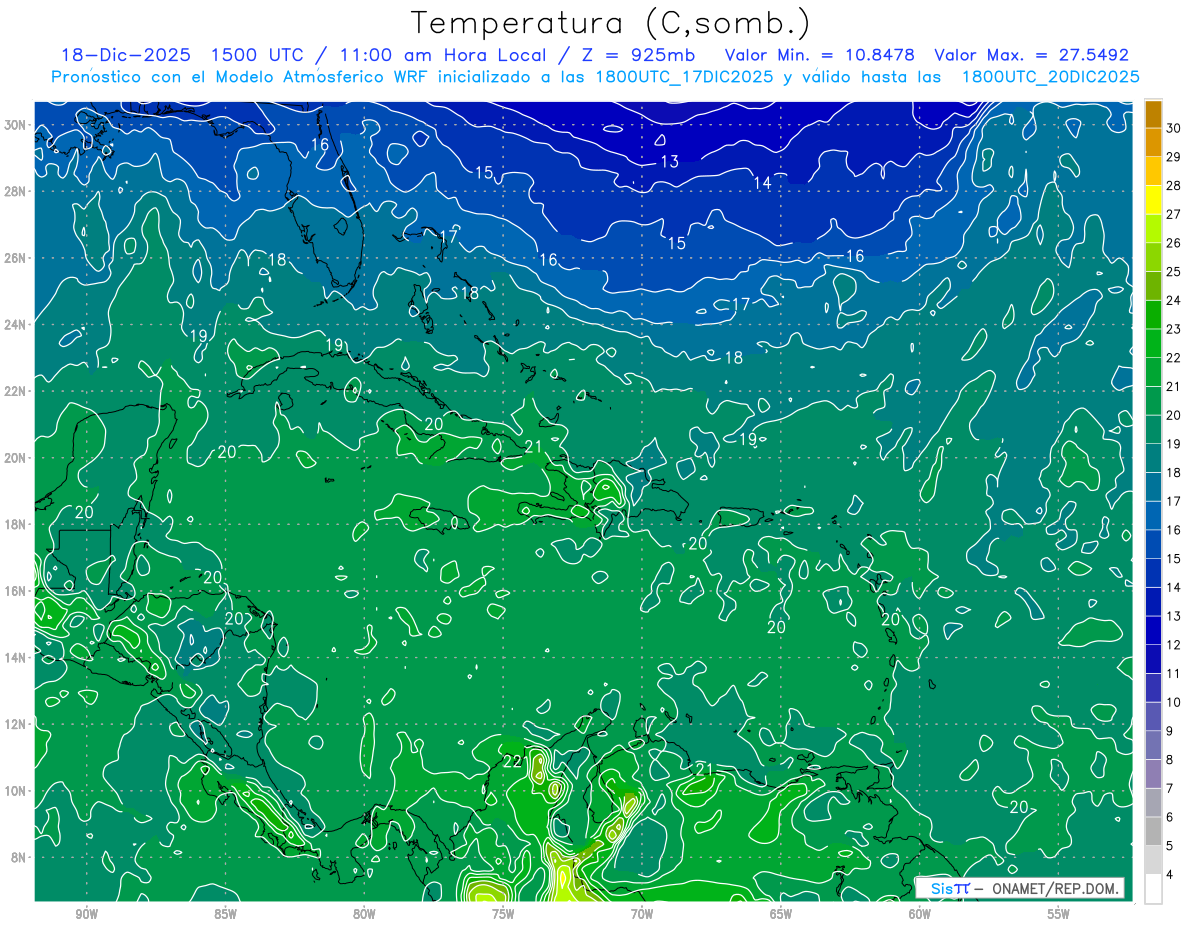Click the 24N latitude axis label
1200x927 pixels.
16,324
